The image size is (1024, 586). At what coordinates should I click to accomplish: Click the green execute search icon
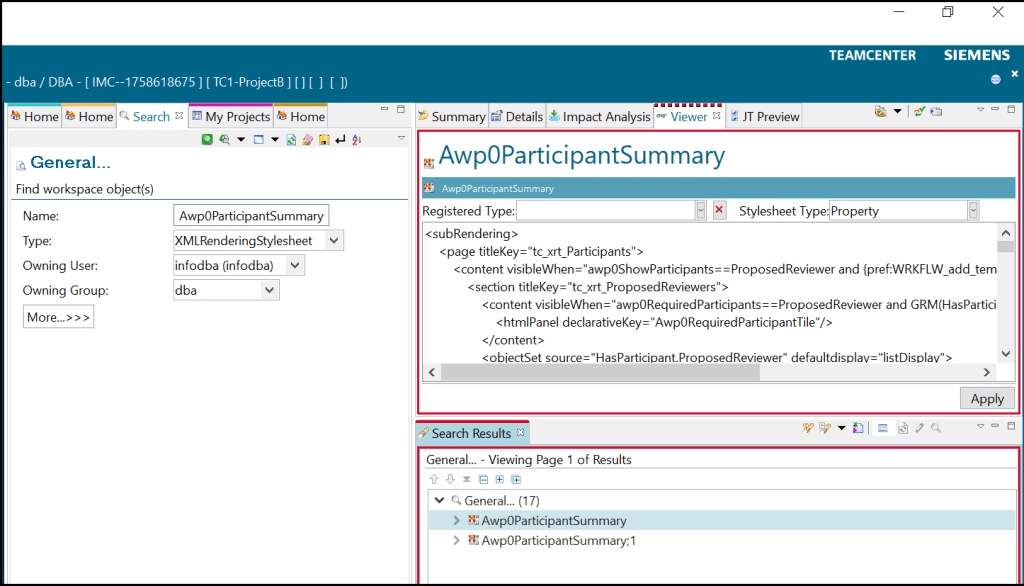pyautogui.click(x=207, y=139)
